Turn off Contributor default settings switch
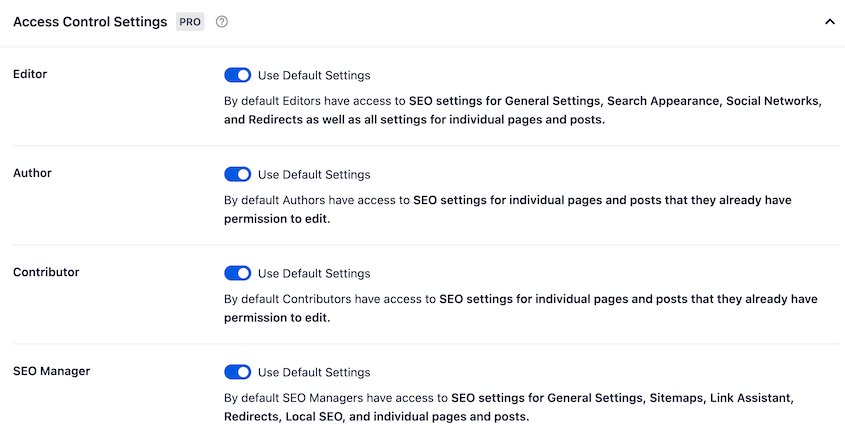Screen dimensions: 845x437 (x=238, y=273)
